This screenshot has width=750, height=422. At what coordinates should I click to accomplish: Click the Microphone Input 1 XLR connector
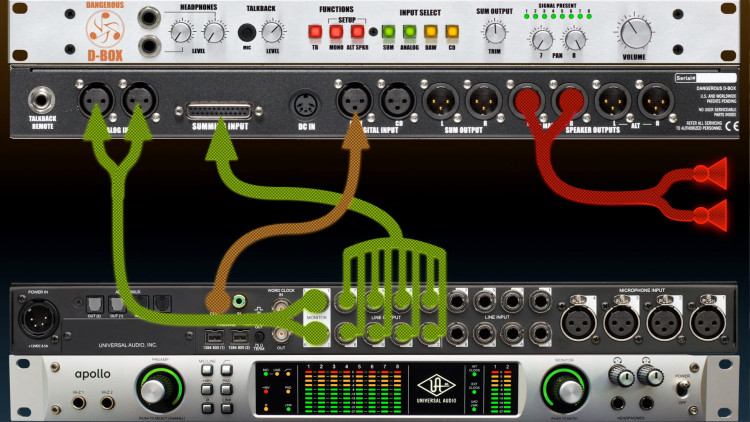click(x=708, y=322)
